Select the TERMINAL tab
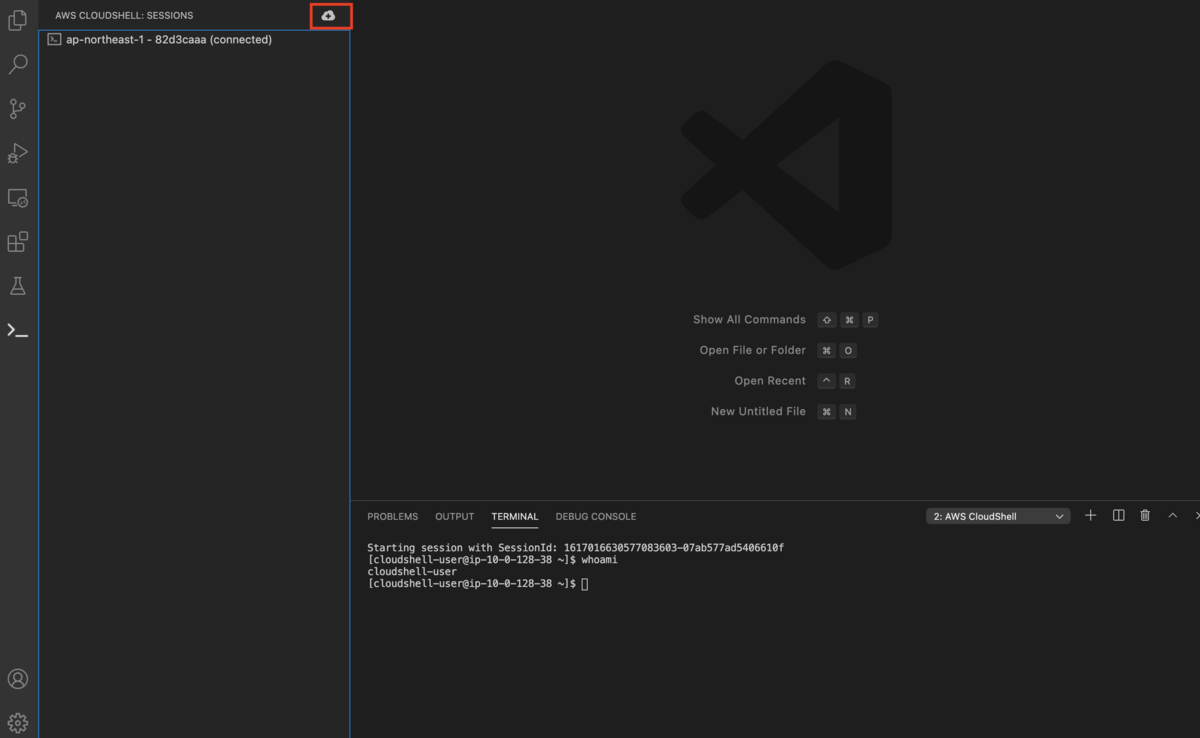The height and width of the screenshot is (738, 1200). click(515, 517)
